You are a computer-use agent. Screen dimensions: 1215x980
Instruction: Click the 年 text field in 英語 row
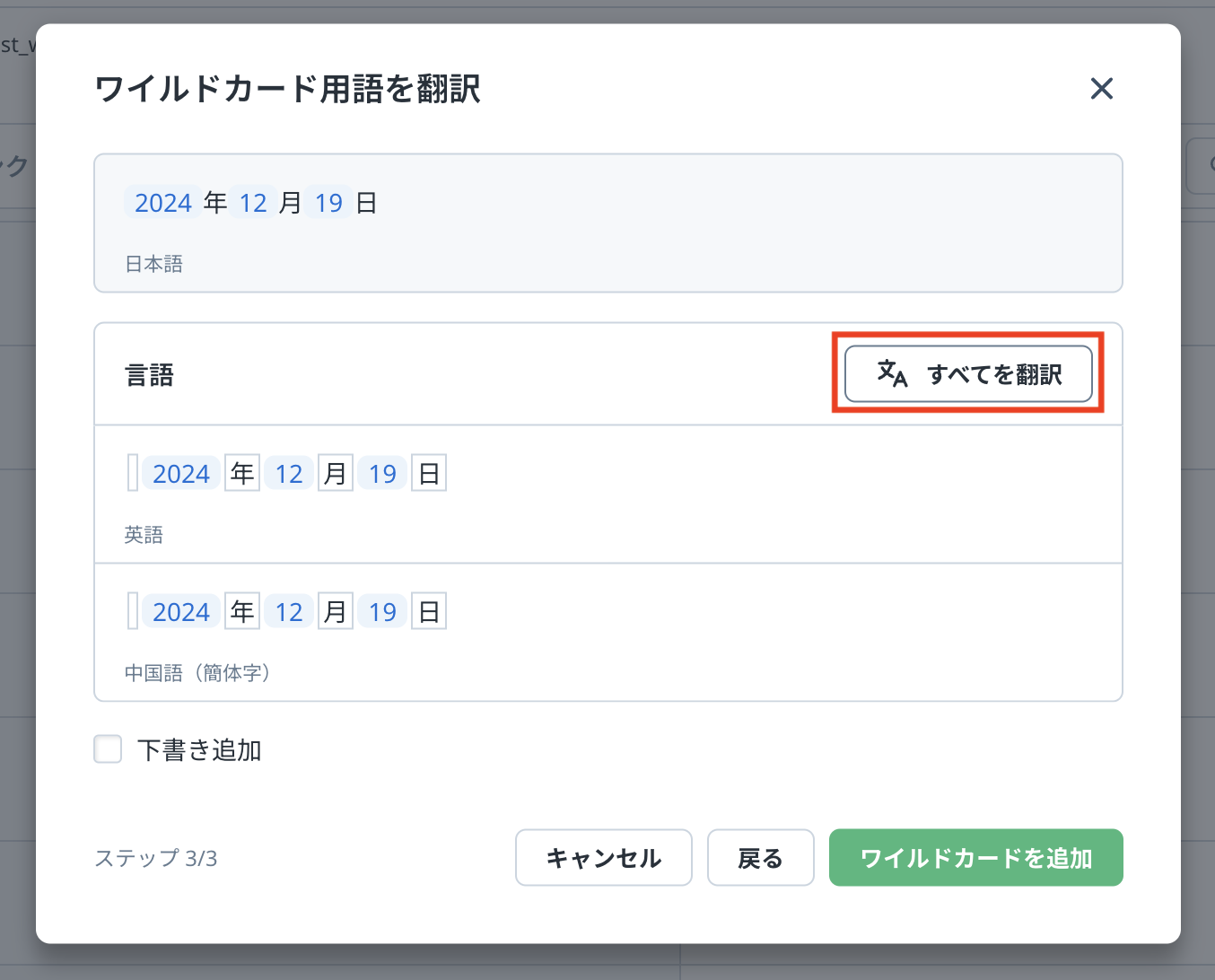[x=242, y=473]
